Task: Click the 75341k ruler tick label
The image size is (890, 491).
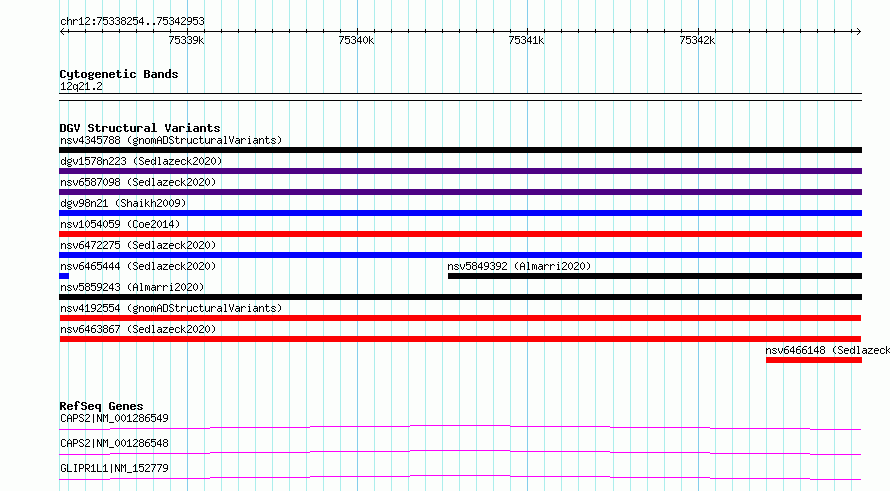Action: pos(526,40)
